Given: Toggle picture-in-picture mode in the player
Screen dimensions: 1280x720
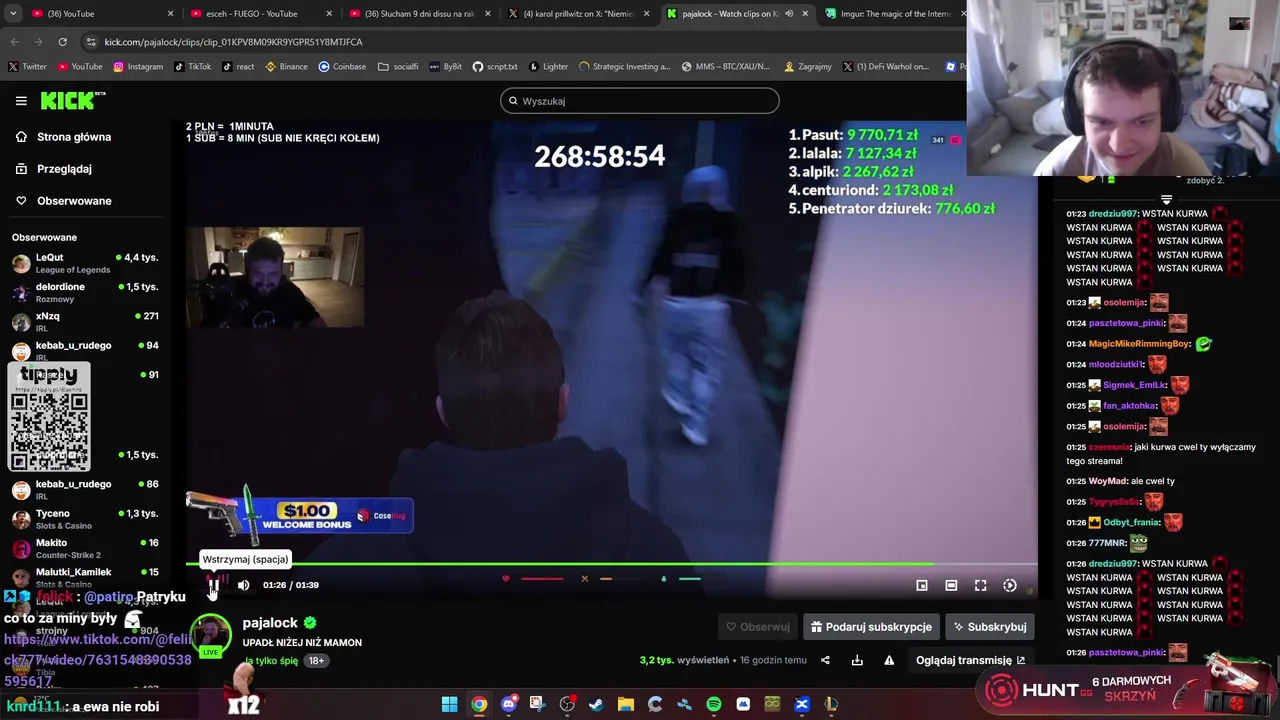Looking at the screenshot, I should [922, 586].
